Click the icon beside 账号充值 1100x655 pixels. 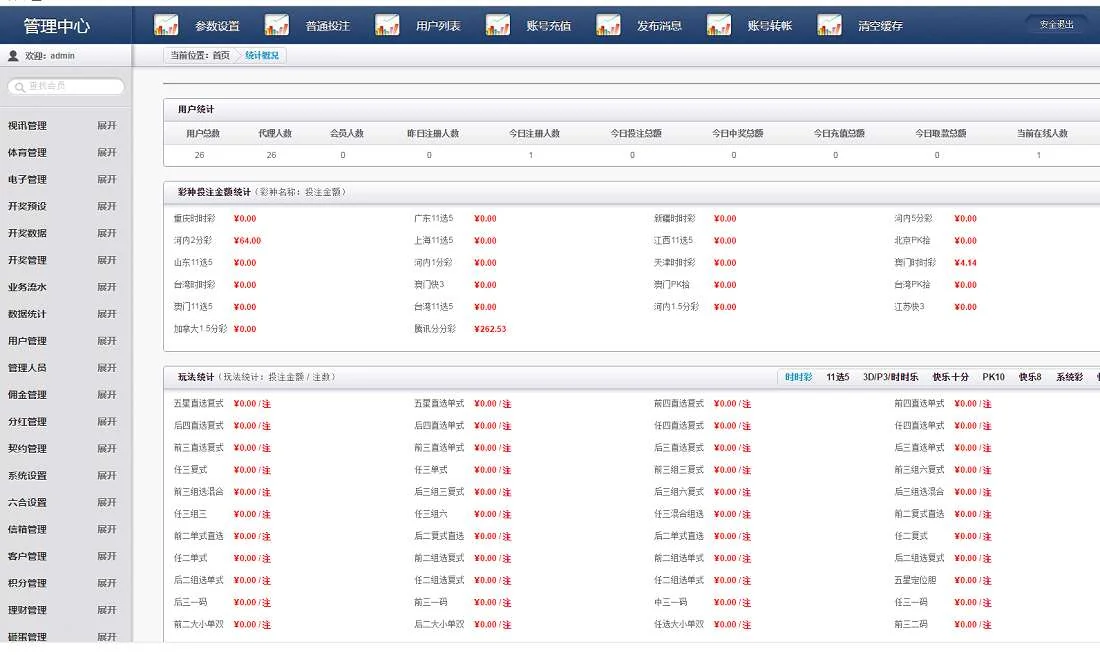pyautogui.click(x=497, y=25)
